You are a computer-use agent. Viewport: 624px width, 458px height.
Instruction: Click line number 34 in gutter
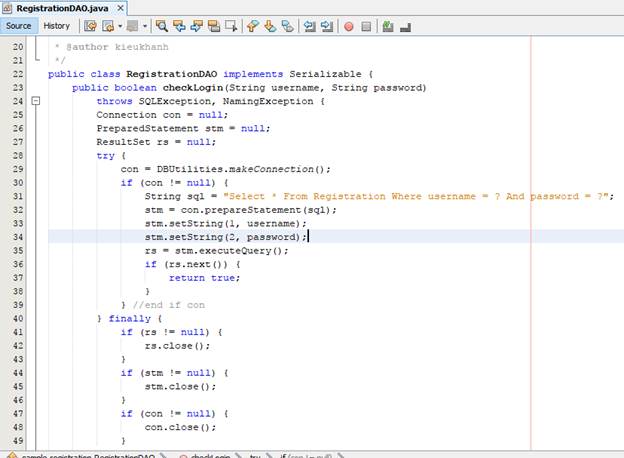click(18, 237)
